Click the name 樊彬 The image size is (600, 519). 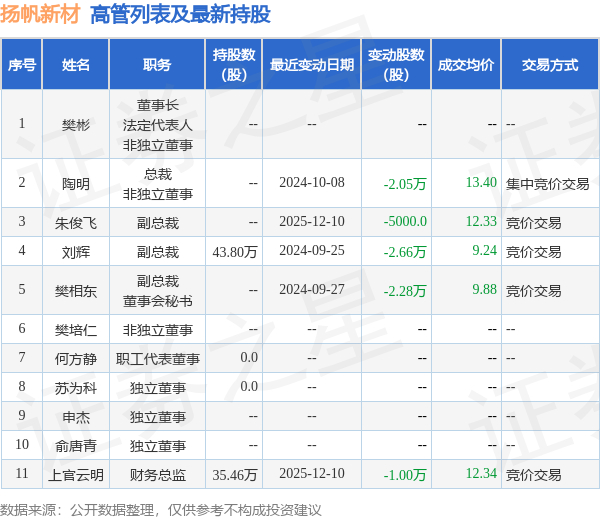tap(76, 125)
